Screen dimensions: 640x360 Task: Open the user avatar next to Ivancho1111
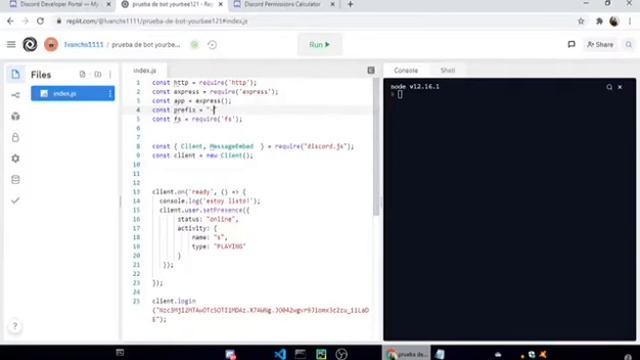[51, 44]
